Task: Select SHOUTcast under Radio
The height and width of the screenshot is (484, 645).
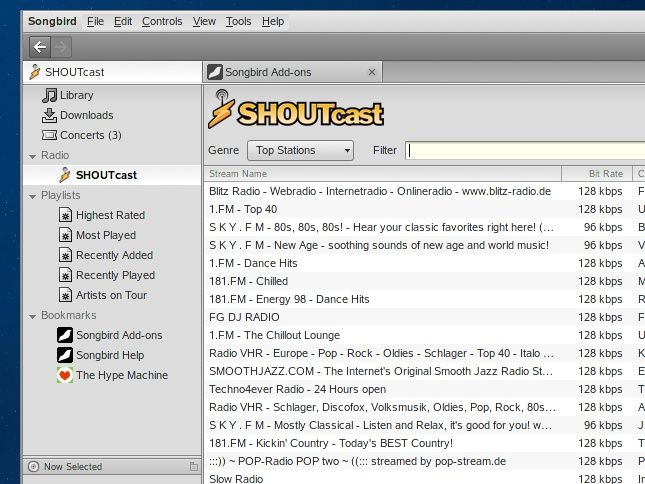Action: point(112,175)
